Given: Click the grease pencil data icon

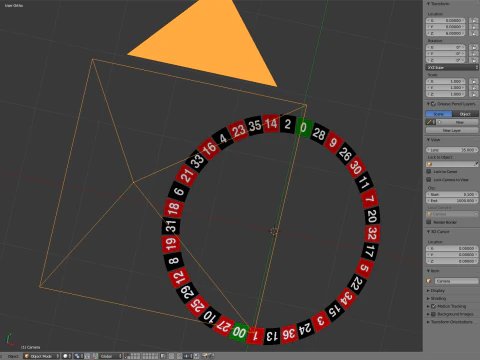Looking at the screenshot, I should 430,122.
